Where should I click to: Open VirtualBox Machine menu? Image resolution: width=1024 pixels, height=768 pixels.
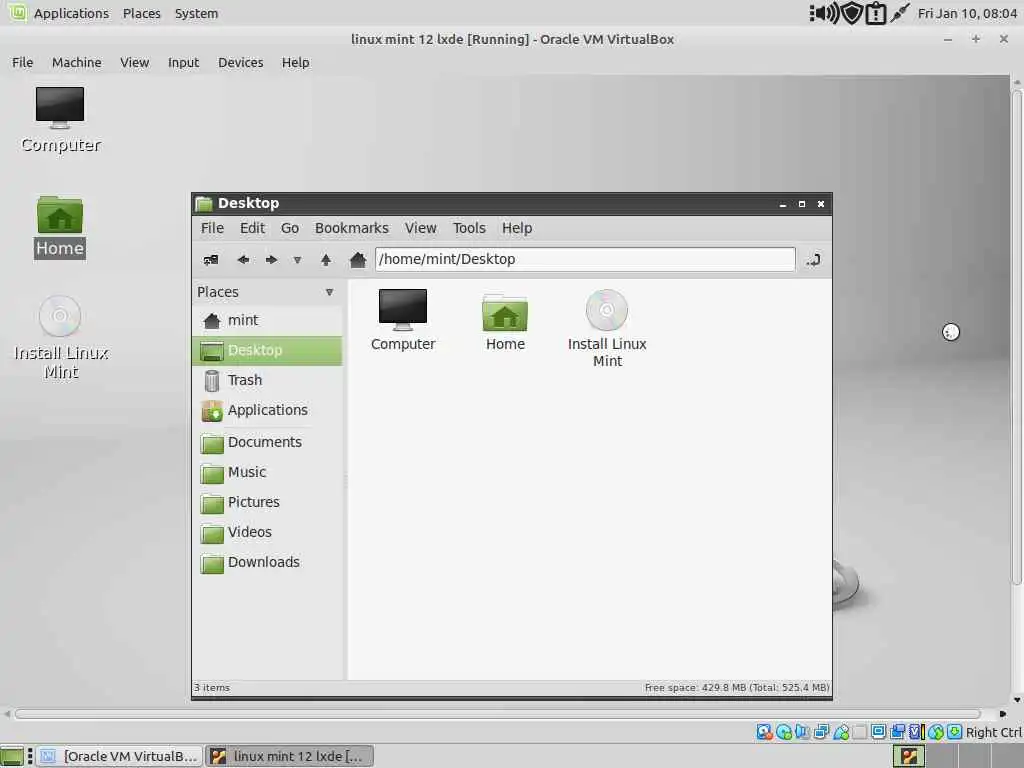pos(76,63)
